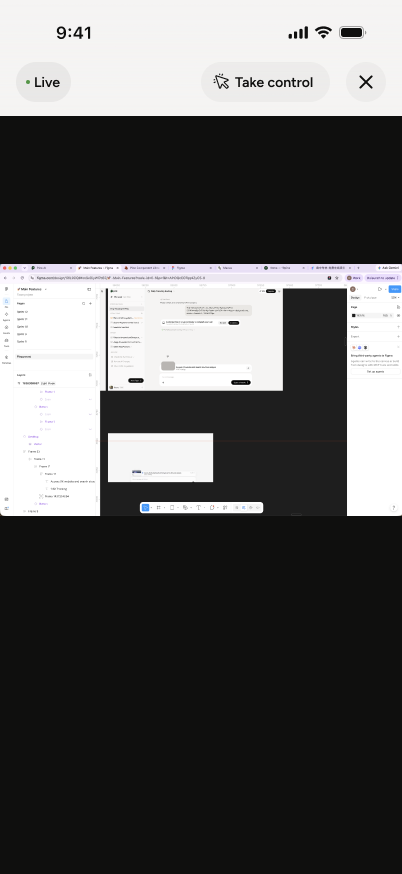Select the Rectangle shape tool
The image size is (402, 874).
172,508
